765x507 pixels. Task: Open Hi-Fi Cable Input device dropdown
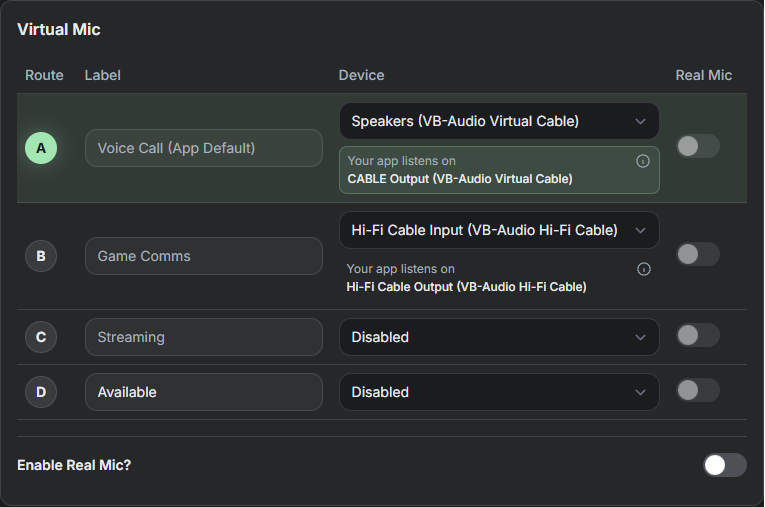(499, 230)
